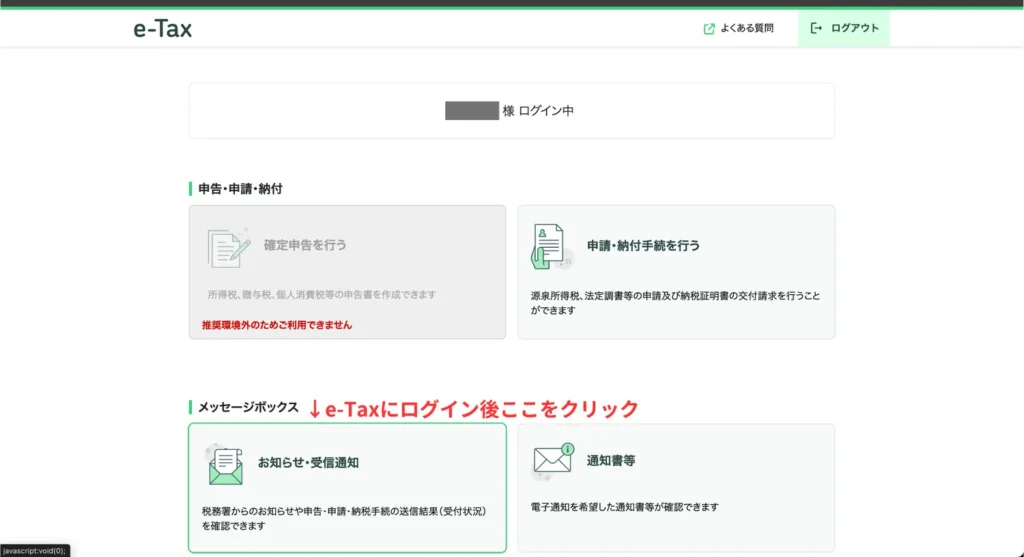Click the 所得税、贈与税、個人消費税等 description text
The width and height of the screenshot is (1024, 557).
[322, 294]
